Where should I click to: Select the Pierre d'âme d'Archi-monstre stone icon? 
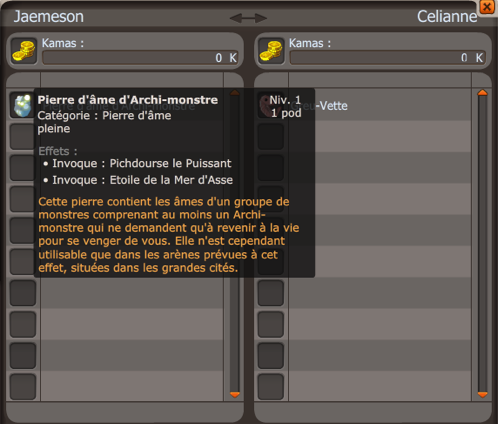tap(23, 105)
